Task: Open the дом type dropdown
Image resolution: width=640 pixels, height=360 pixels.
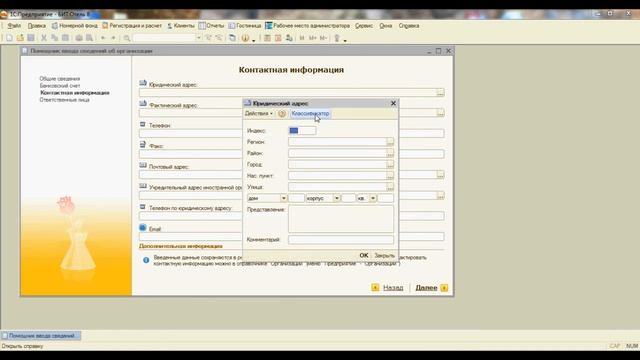Action: (283, 198)
